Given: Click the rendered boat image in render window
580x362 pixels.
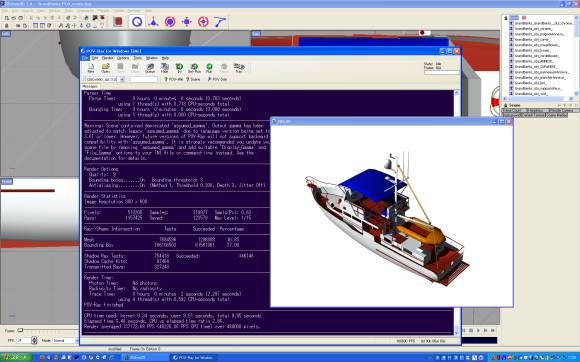Looking at the screenshot, I should pos(388,218).
